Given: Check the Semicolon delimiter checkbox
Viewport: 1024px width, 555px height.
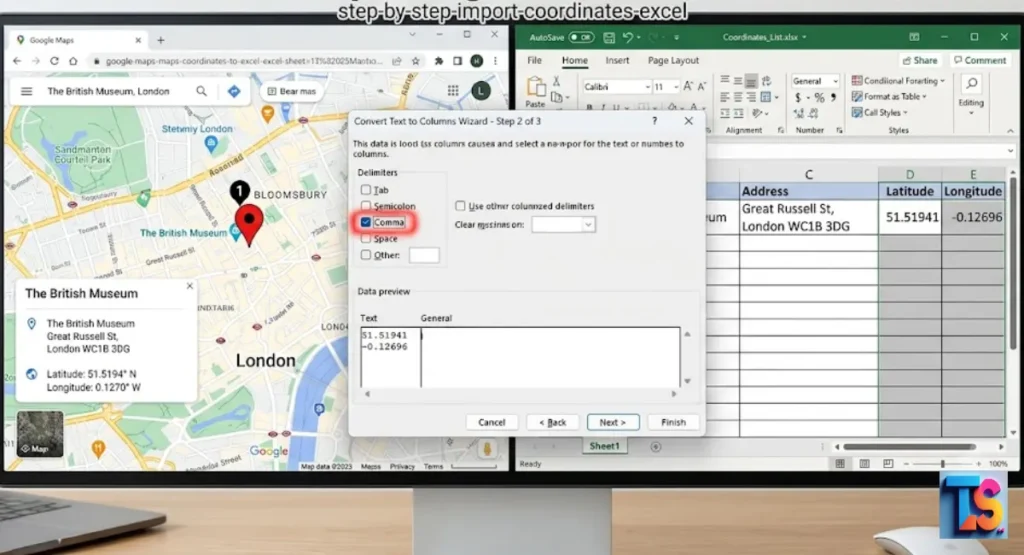Looking at the screenshot, I should pyautogui.click(x=366, y=206).
